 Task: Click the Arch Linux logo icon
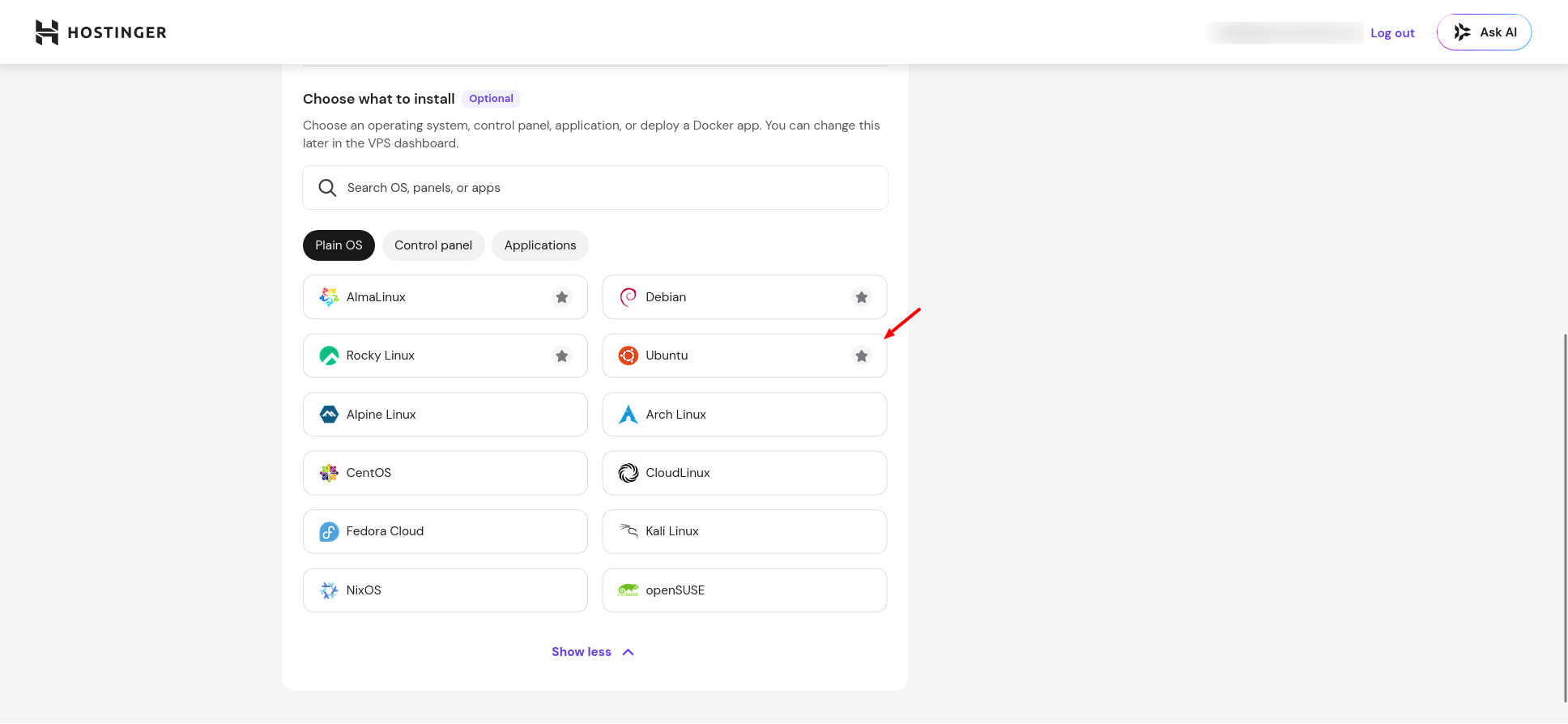point(628,415)
